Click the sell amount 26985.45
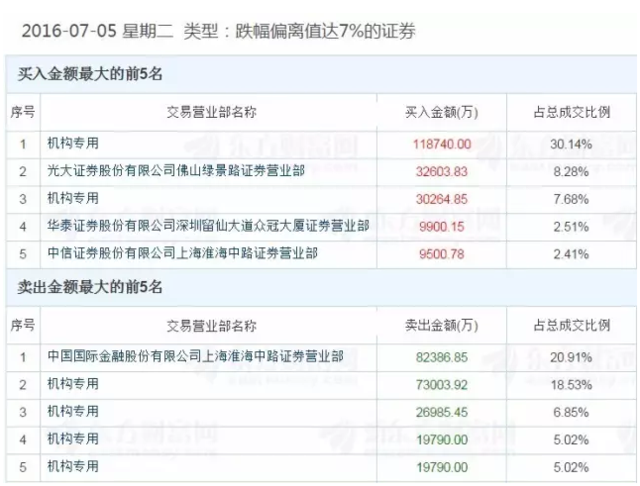Image resolution: width=640 pixels, height=486 pixels. 442,412
